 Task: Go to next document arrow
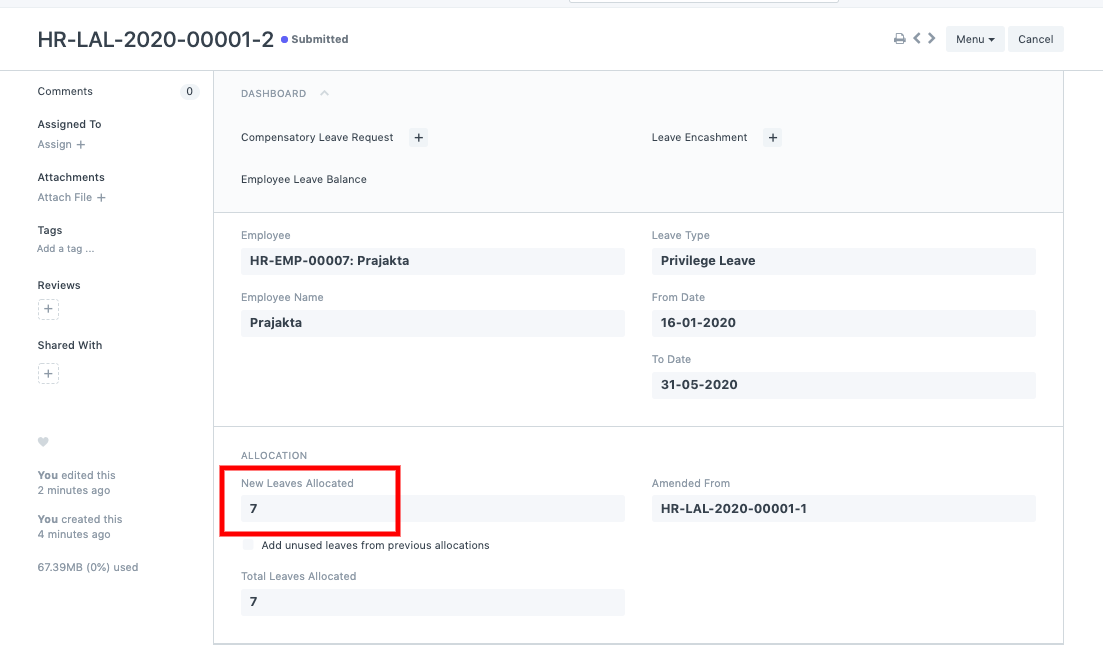932,39
